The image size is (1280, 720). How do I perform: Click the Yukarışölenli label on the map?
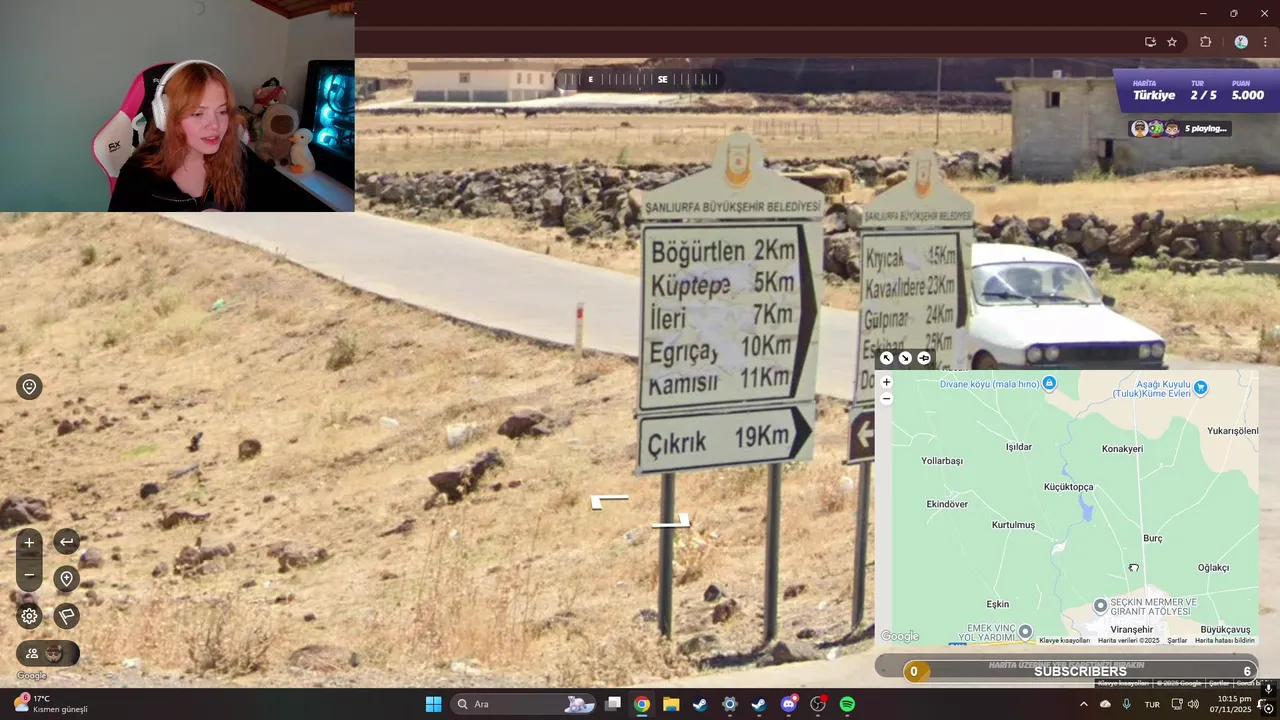pyautogui.click(x=1232, y=431)
